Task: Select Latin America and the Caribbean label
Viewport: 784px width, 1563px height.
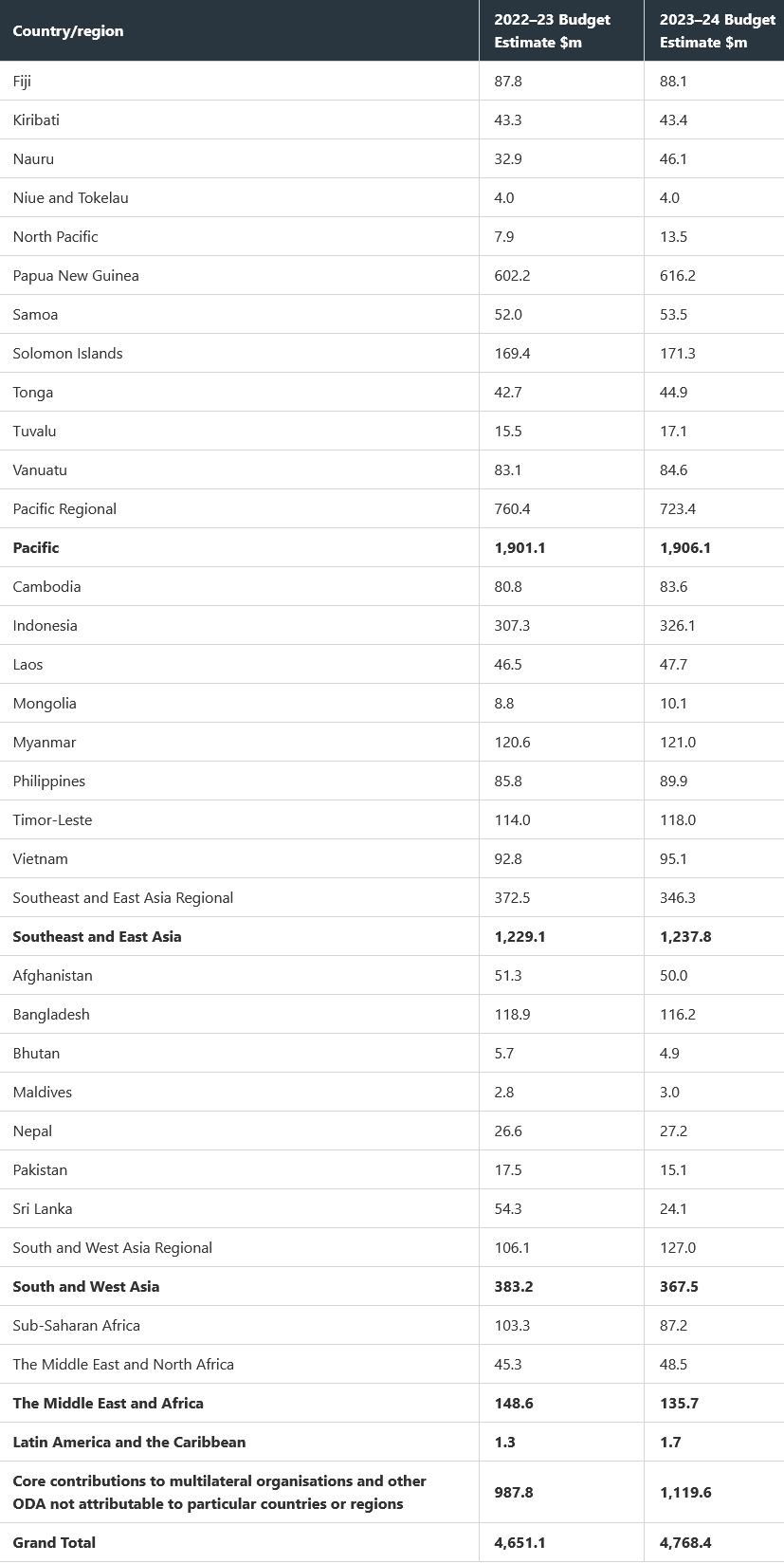Action: click(x=129, y=1443)
